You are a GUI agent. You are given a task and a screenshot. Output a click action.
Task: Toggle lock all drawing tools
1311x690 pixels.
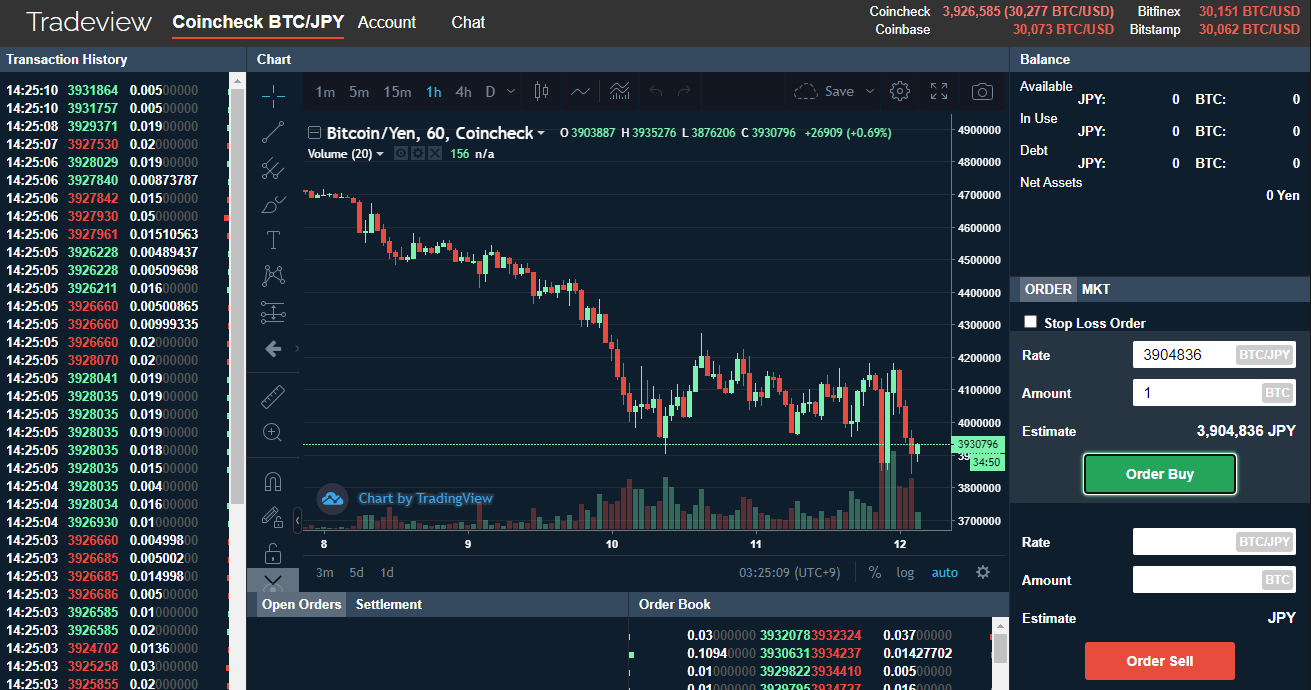pyautogui.click(x=272, y=553)
